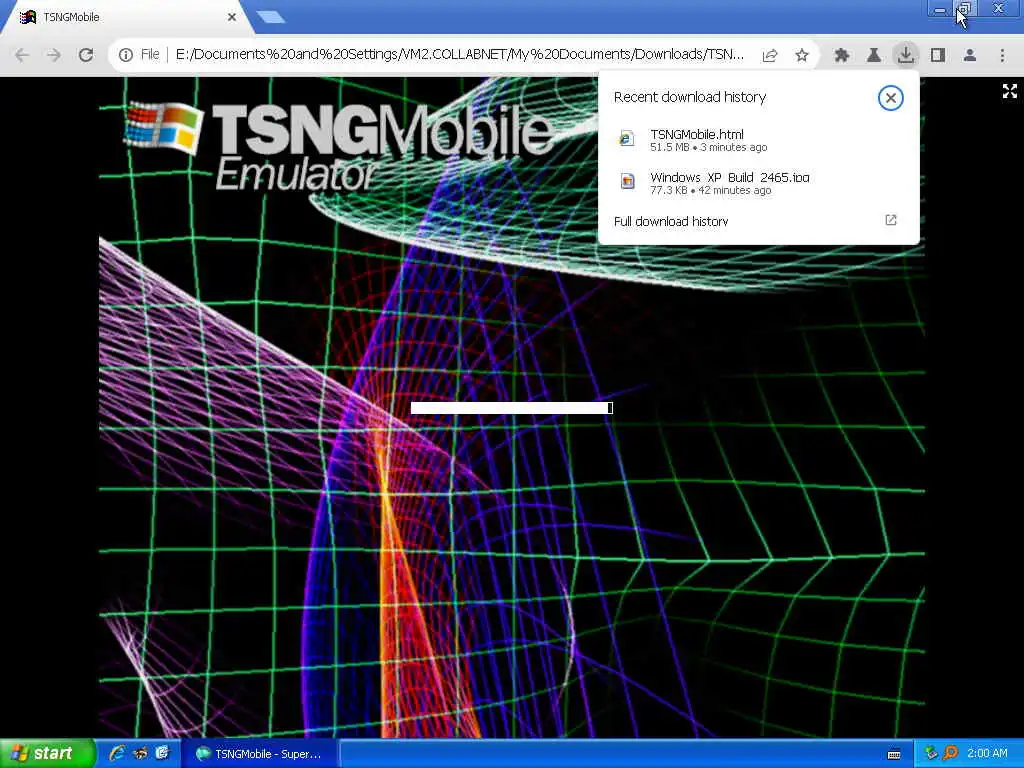Open Chrome Labs flask icon
Viewport: 1024px width, 768px height.
coord(874,56)
